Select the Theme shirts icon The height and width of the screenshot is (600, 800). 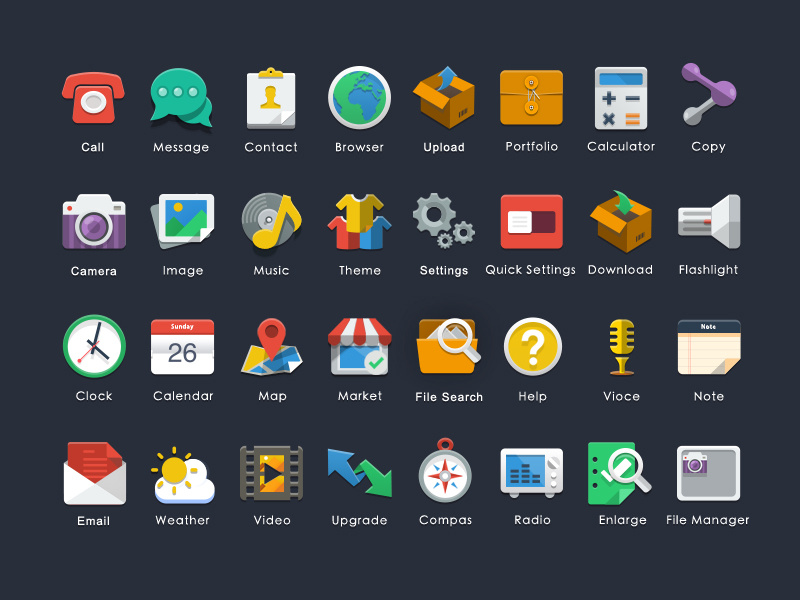(359, 221)
